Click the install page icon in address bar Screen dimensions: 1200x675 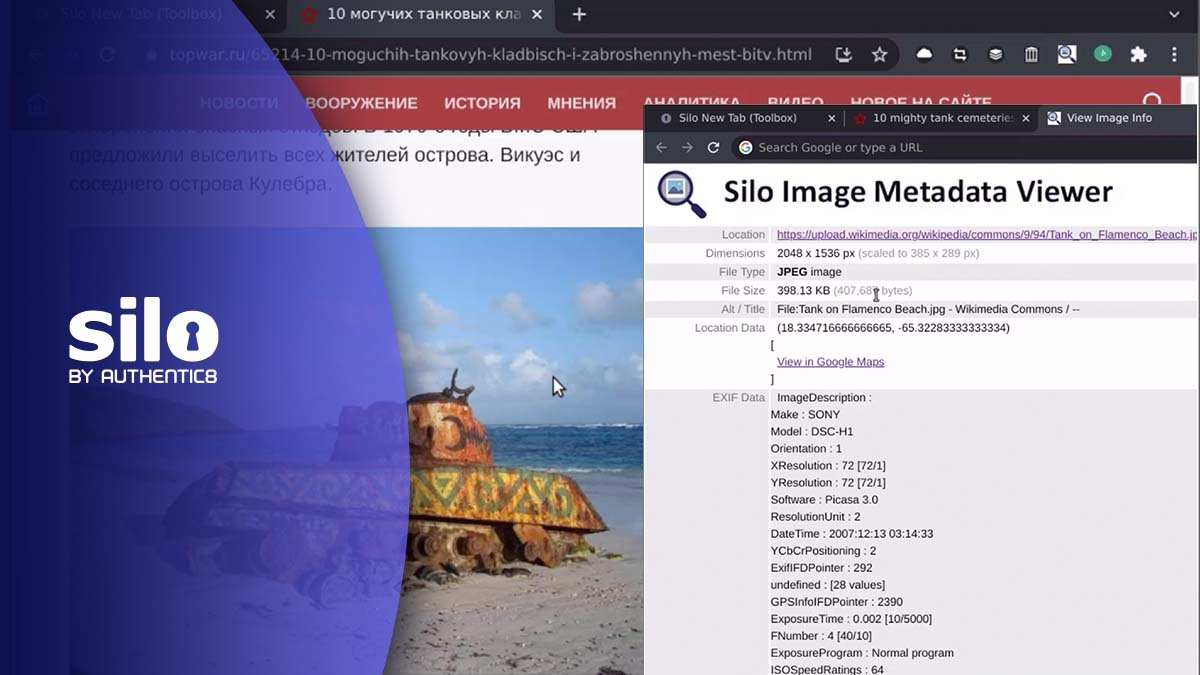[x=844, y=55]
